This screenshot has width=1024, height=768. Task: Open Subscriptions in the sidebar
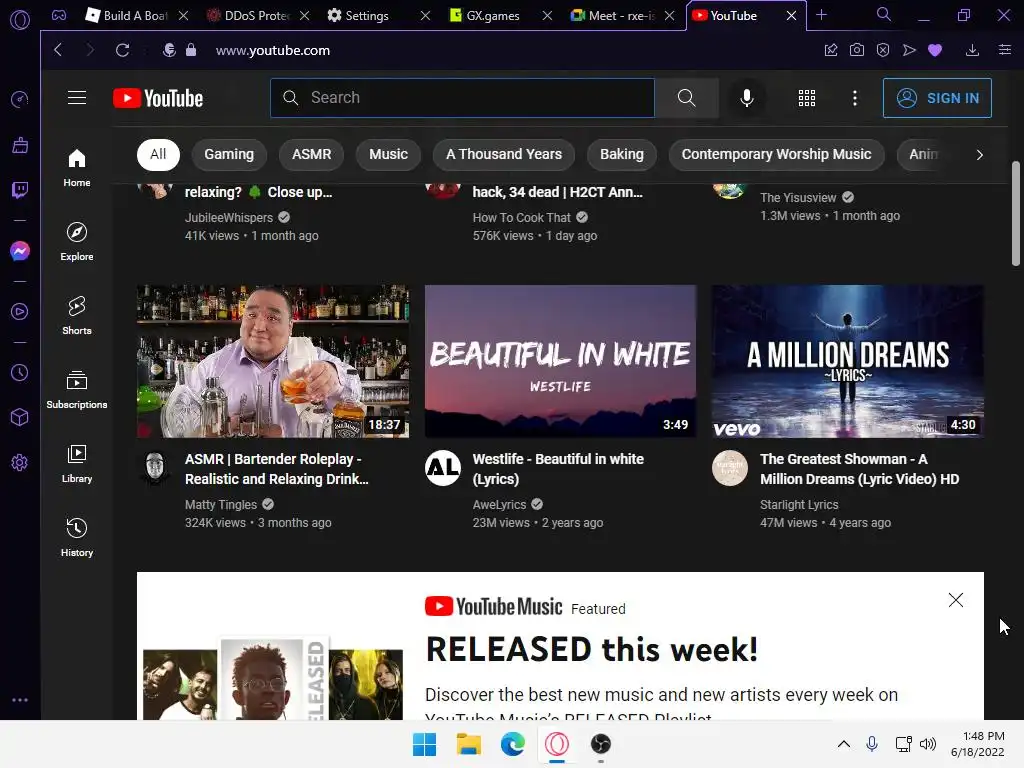[x=77, y=390]
